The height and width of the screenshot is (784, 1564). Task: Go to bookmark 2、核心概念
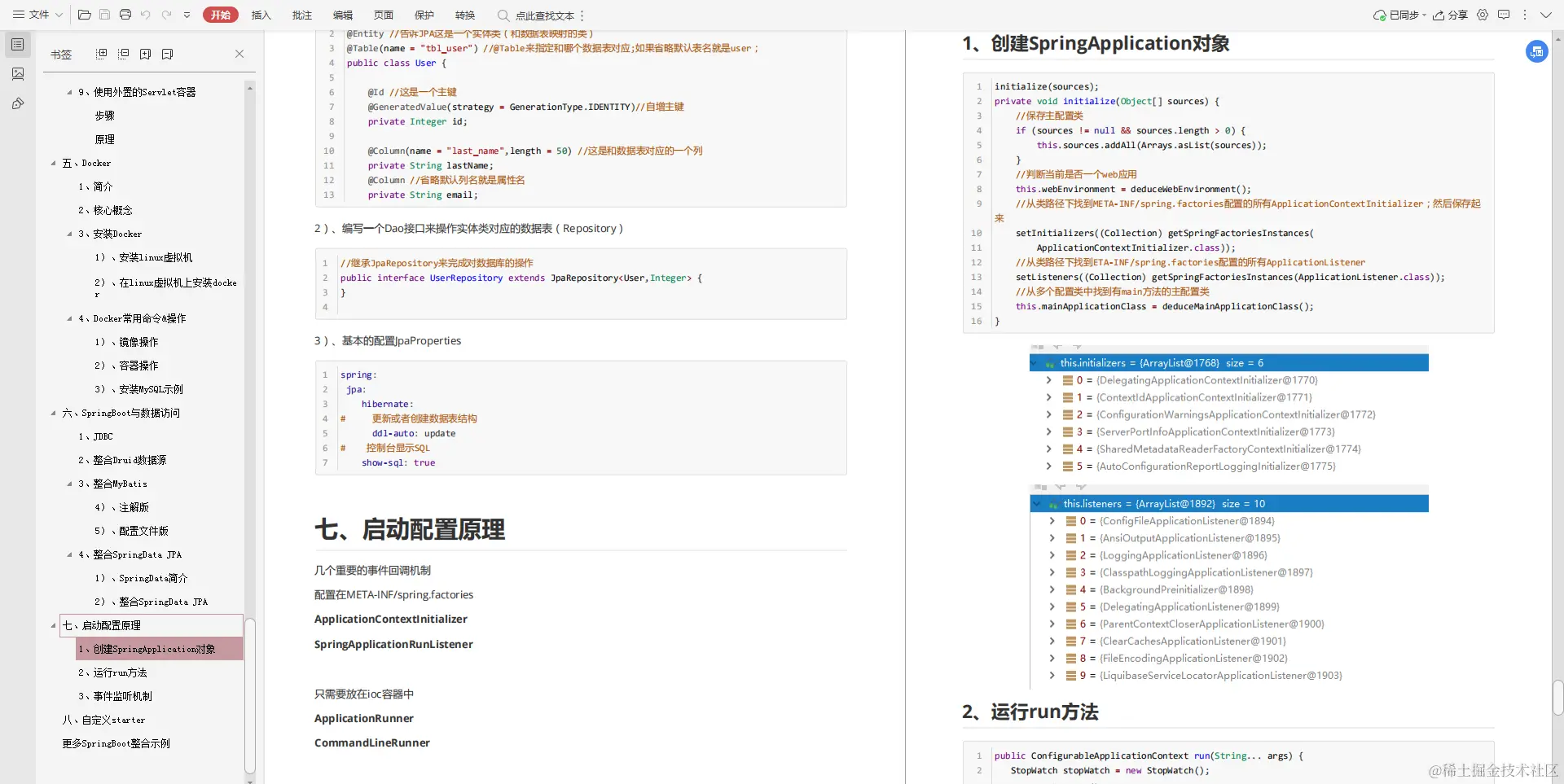105,210
